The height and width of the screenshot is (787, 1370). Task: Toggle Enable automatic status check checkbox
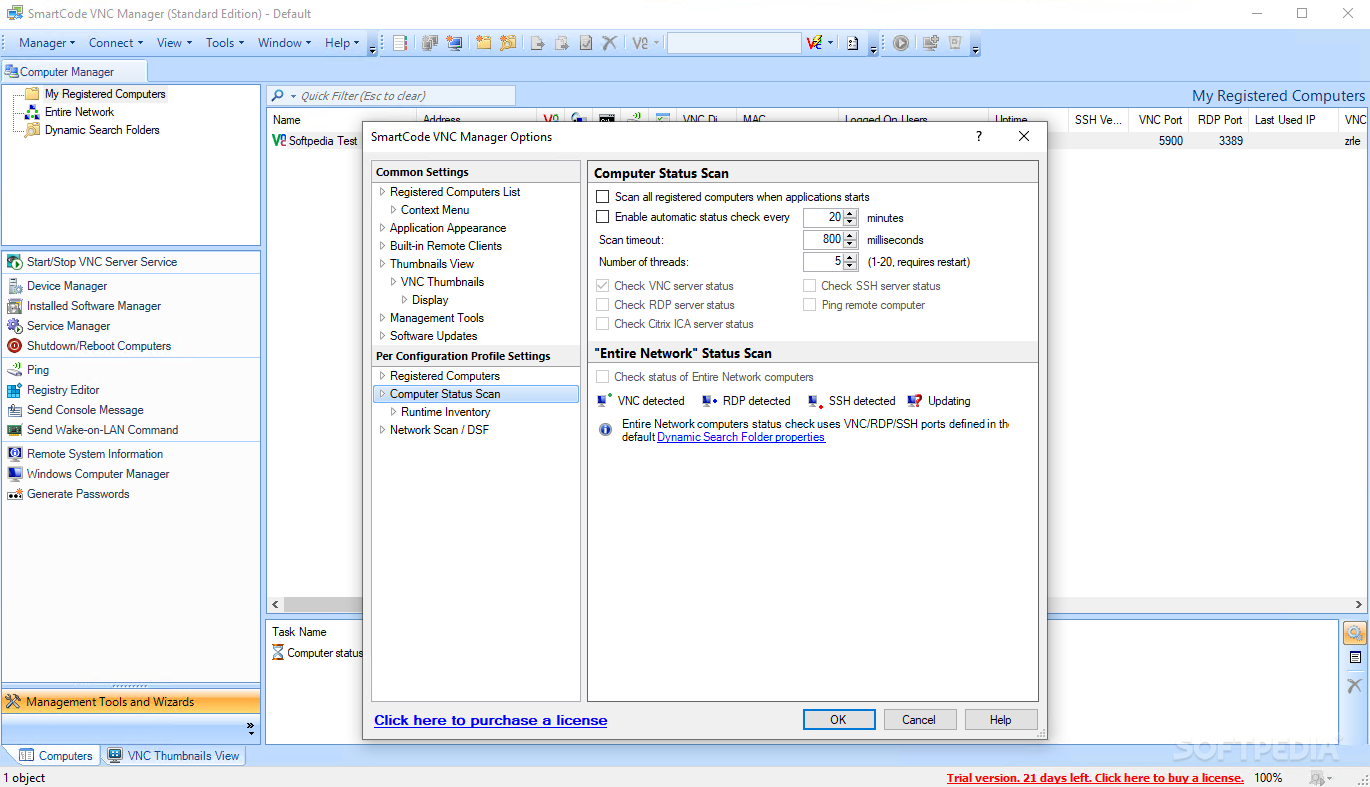point(602,217)
